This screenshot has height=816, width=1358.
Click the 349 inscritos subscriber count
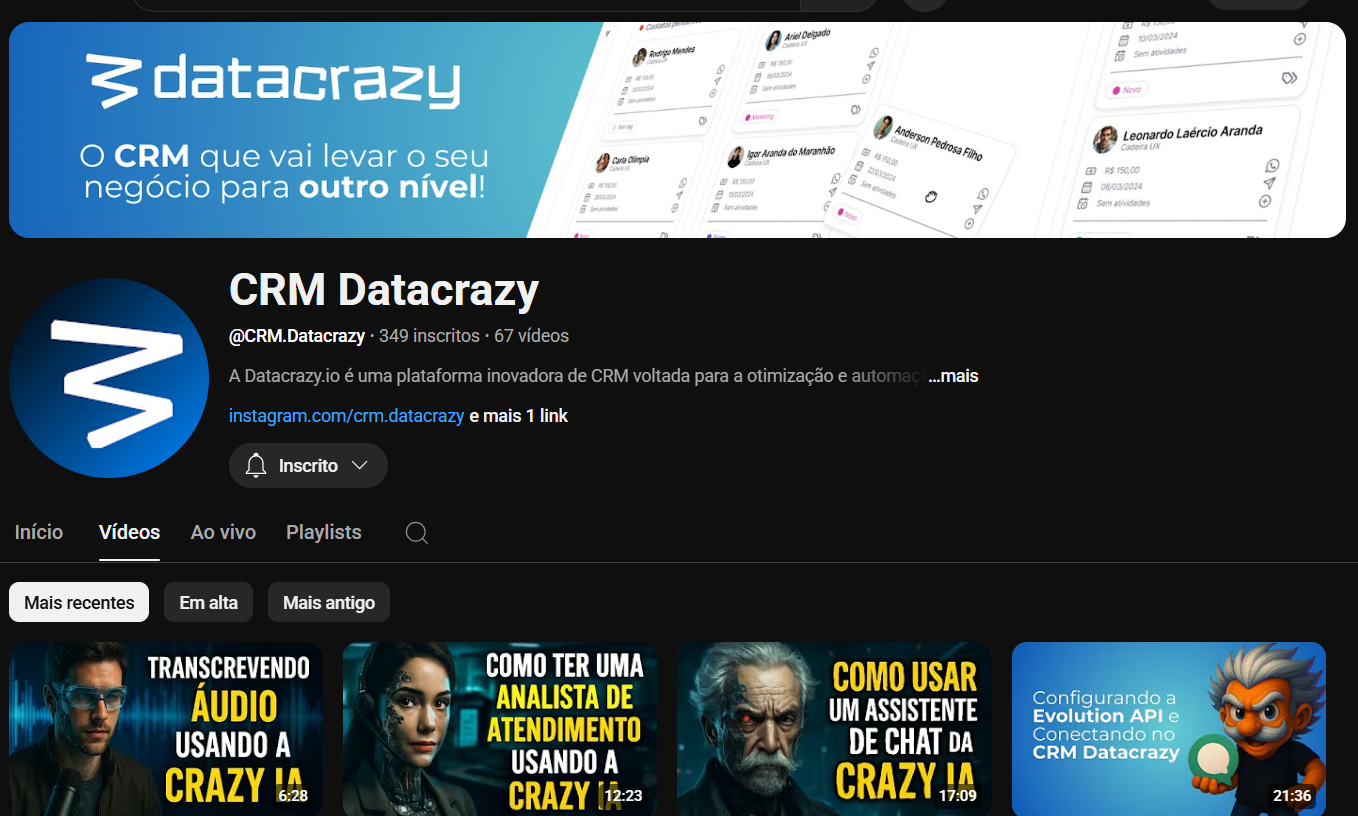tap(429, 336)
